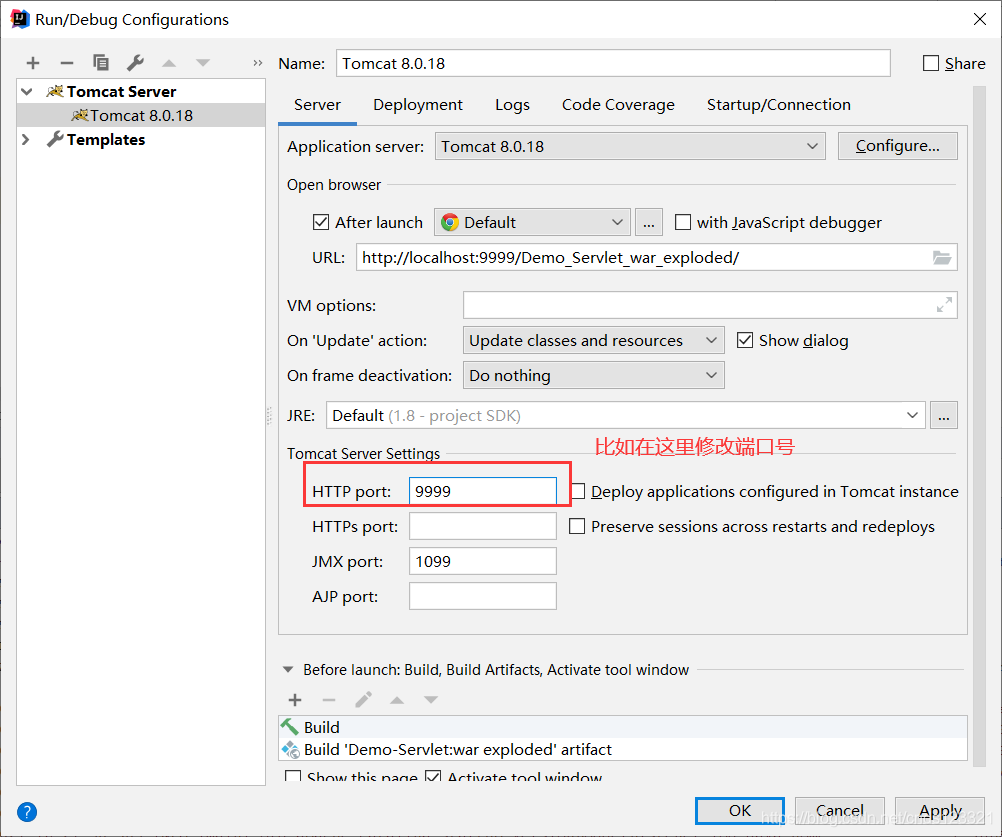Switch to the Logs tab

pos(513,105)
